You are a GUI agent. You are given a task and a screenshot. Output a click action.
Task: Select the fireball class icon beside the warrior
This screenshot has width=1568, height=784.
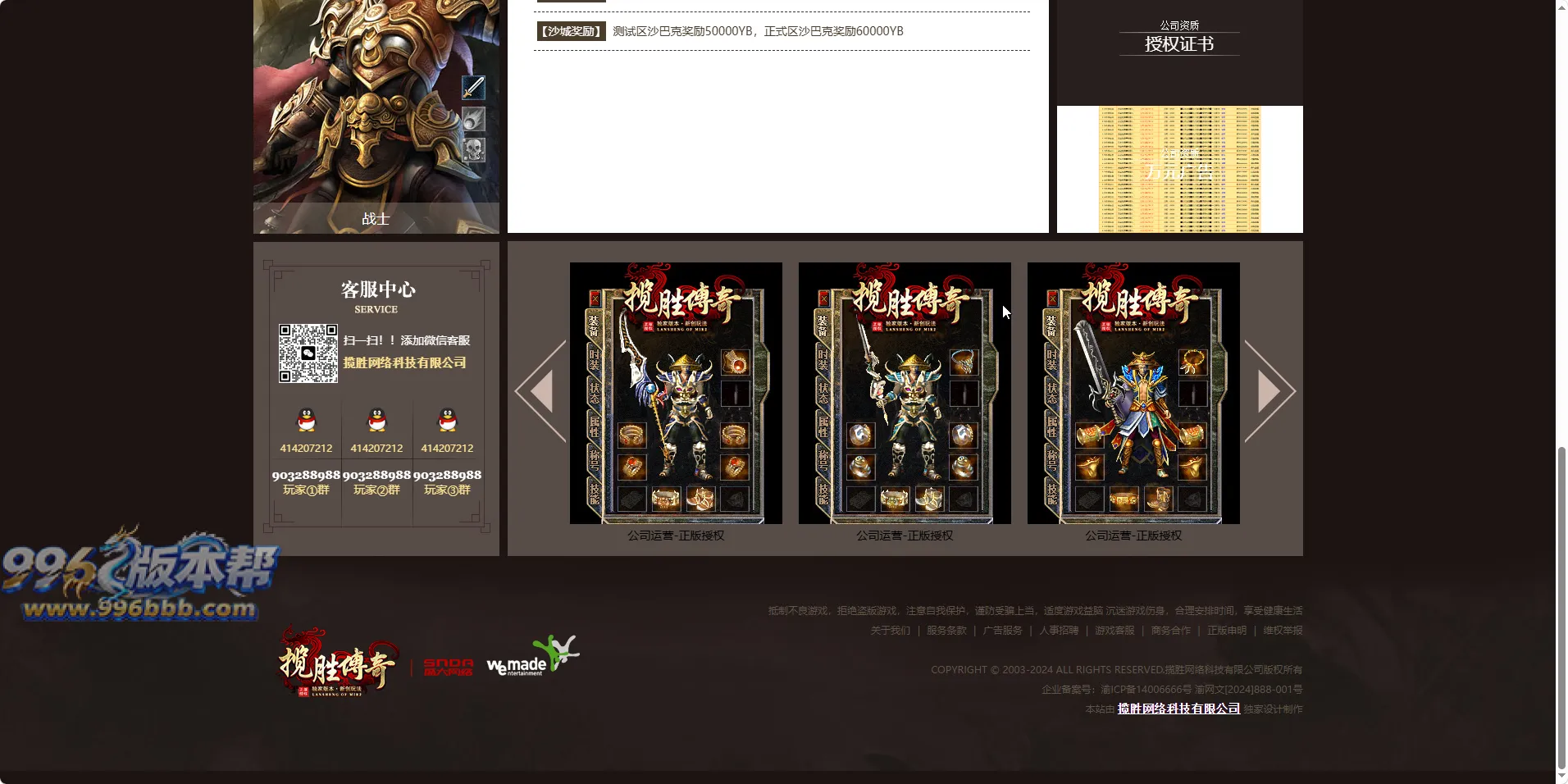[x=473, y=119]
